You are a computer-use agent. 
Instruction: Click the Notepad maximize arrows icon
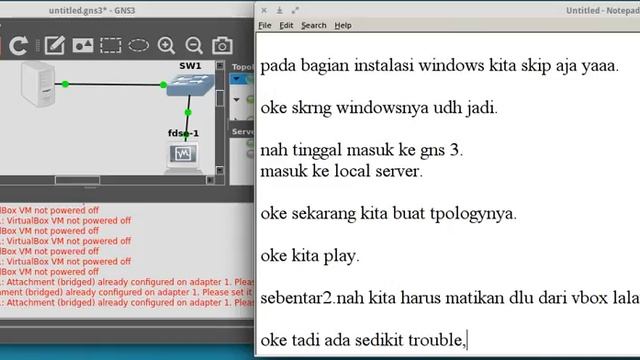pyautogui.click(x=296, y=10)
